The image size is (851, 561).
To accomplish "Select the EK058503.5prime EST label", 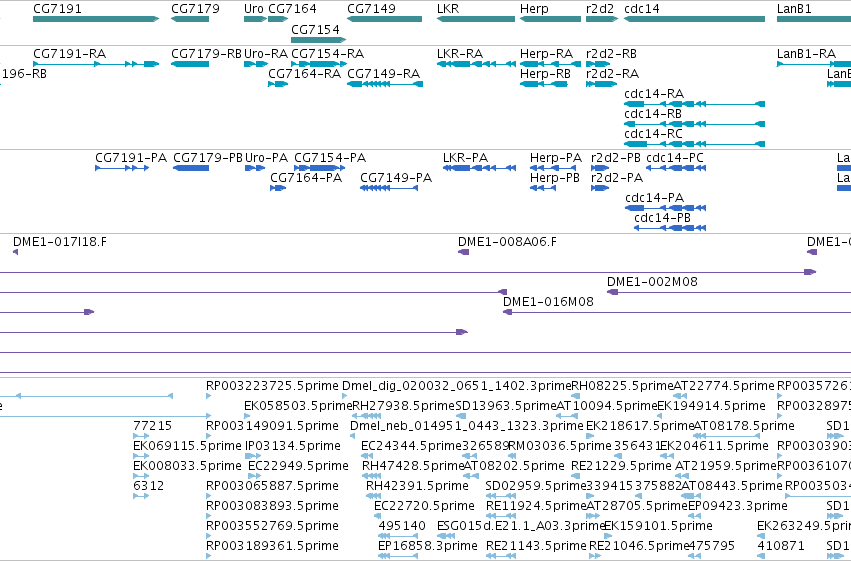I will [x=299, y=406].
